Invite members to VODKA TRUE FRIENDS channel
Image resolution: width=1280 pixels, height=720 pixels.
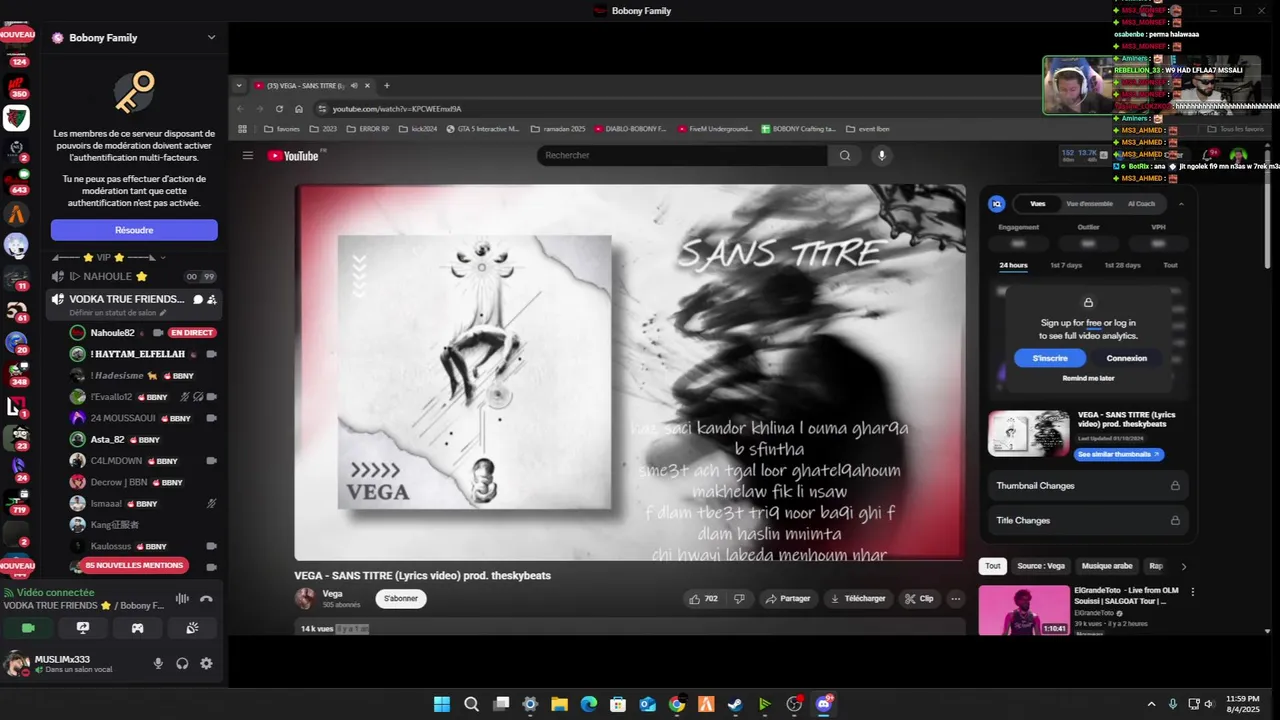(x=212, y=299)
